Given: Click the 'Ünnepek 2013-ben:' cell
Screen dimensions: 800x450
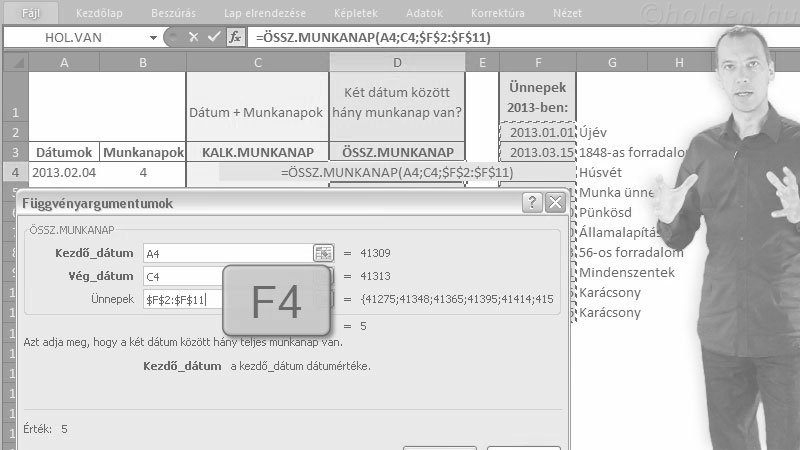Looking at the screenshot, I should point(538,97).
